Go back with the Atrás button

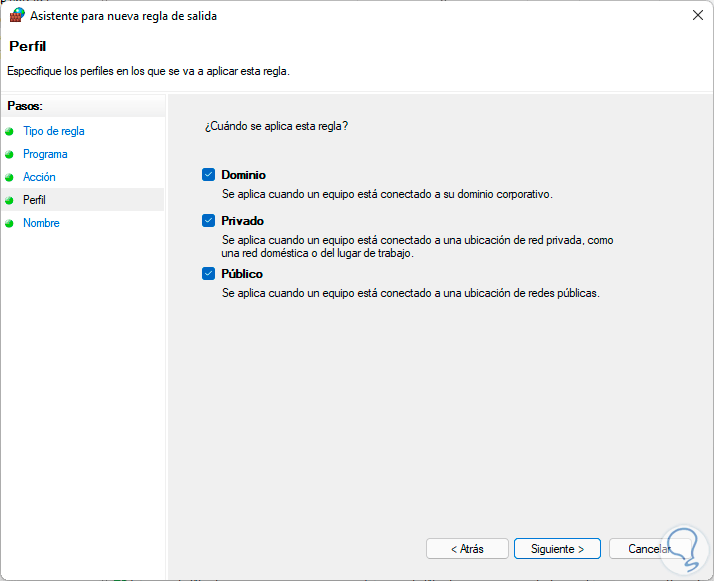[x=467, y=549]
